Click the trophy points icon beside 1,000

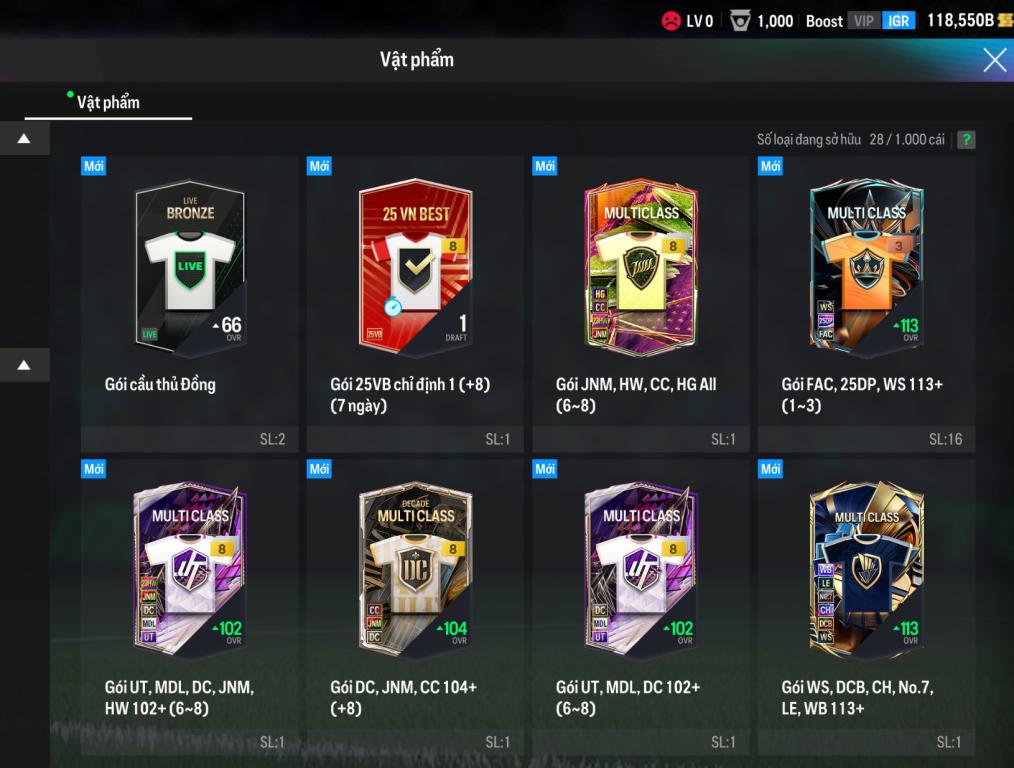pos(740,21)
